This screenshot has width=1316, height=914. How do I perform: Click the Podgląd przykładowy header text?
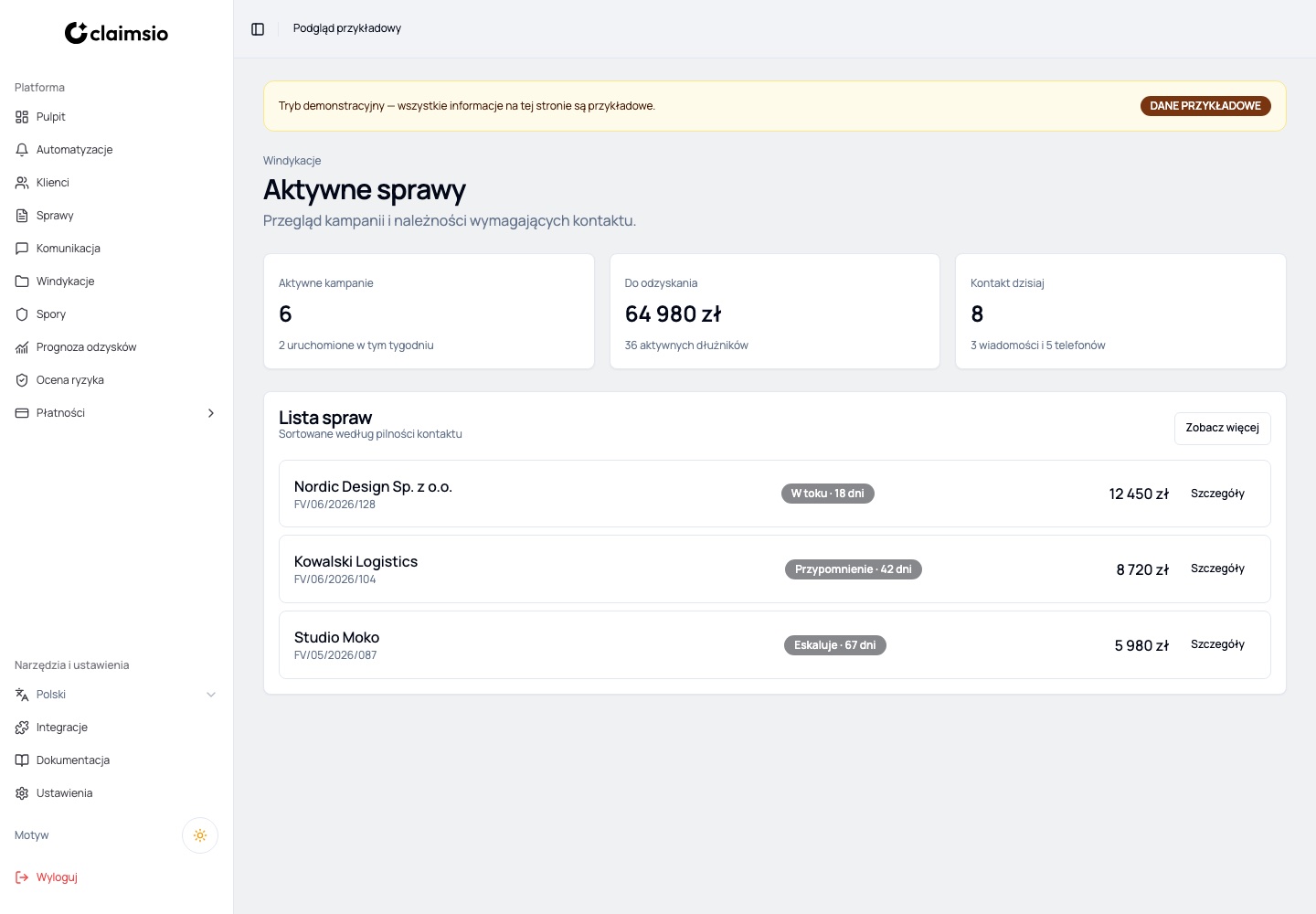click(x=347, y=28)
